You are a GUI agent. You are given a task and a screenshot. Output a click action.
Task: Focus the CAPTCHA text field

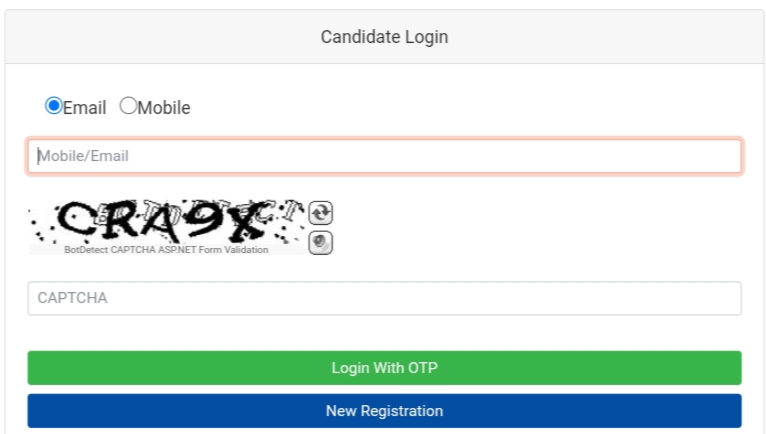tap(384, 298)
